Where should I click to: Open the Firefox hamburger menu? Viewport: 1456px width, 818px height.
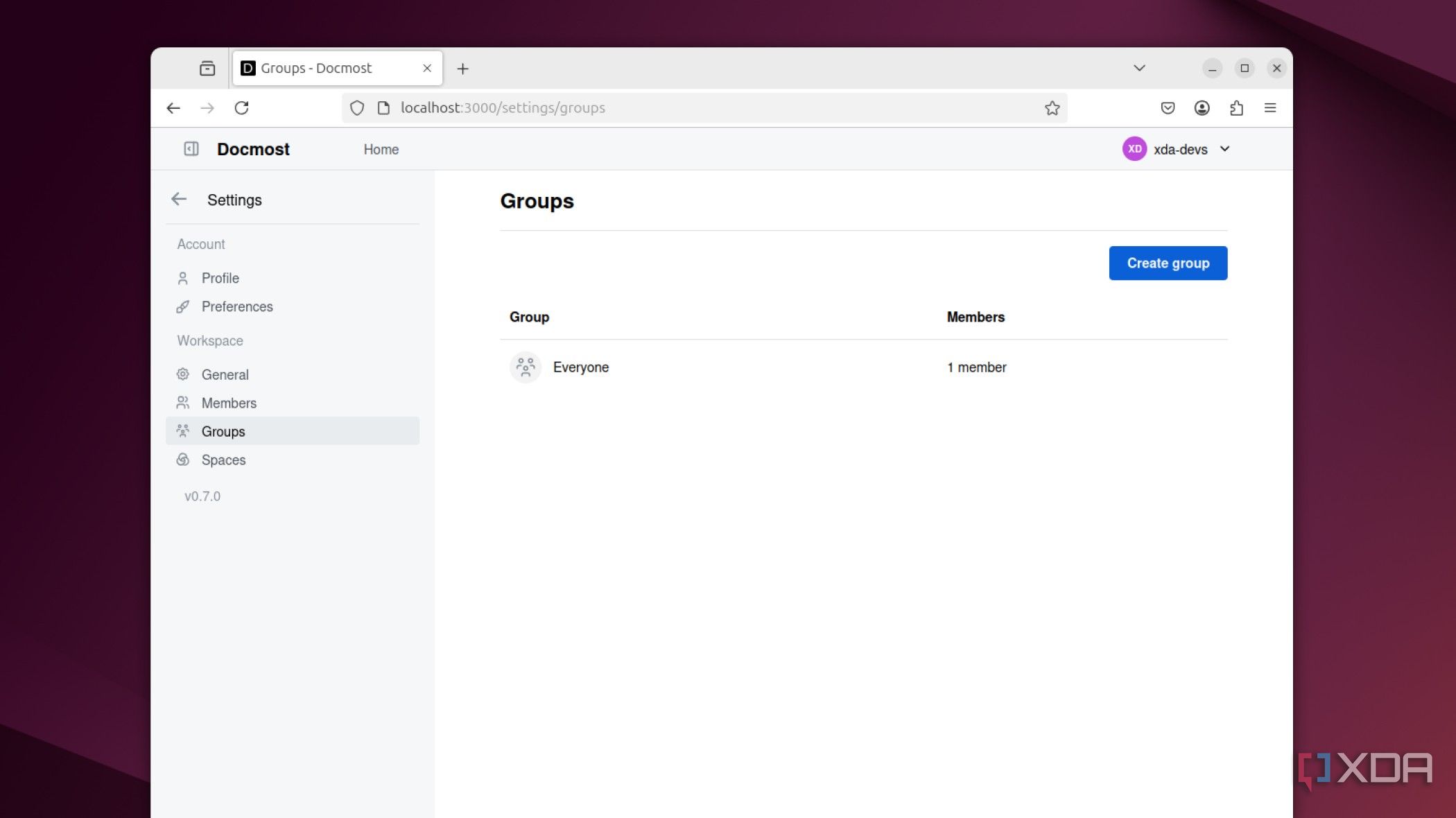1270,108
